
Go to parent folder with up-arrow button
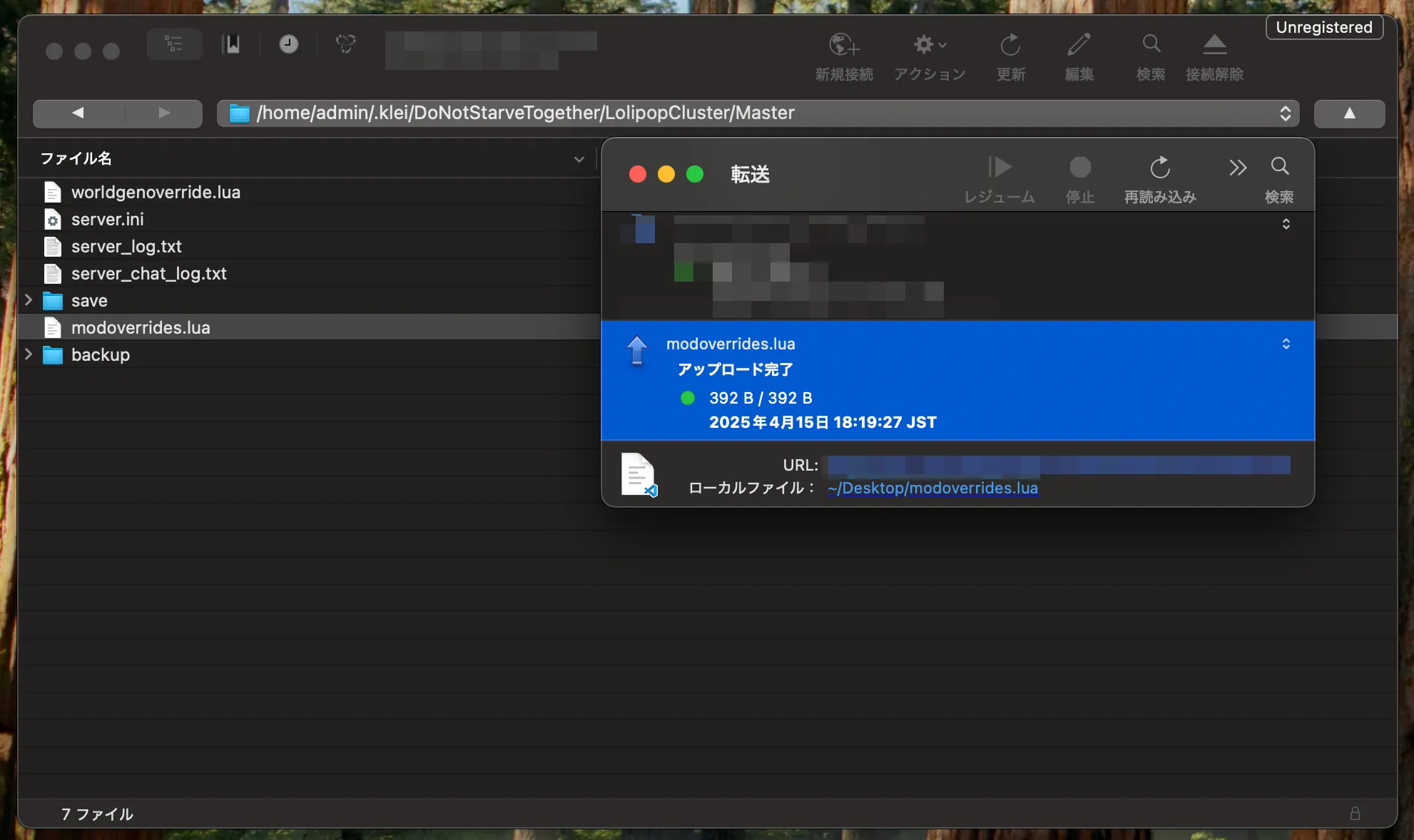tap(1349, 113)
